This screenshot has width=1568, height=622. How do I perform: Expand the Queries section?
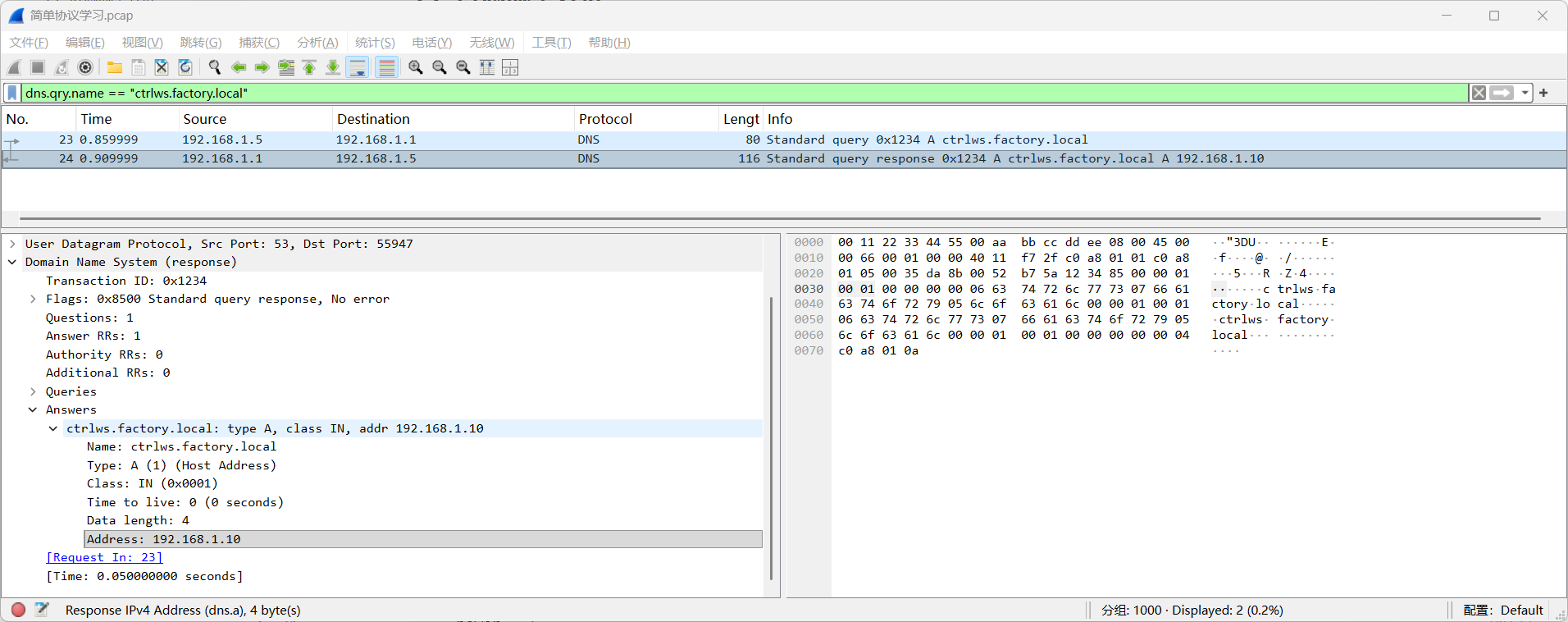coord(33,391)
